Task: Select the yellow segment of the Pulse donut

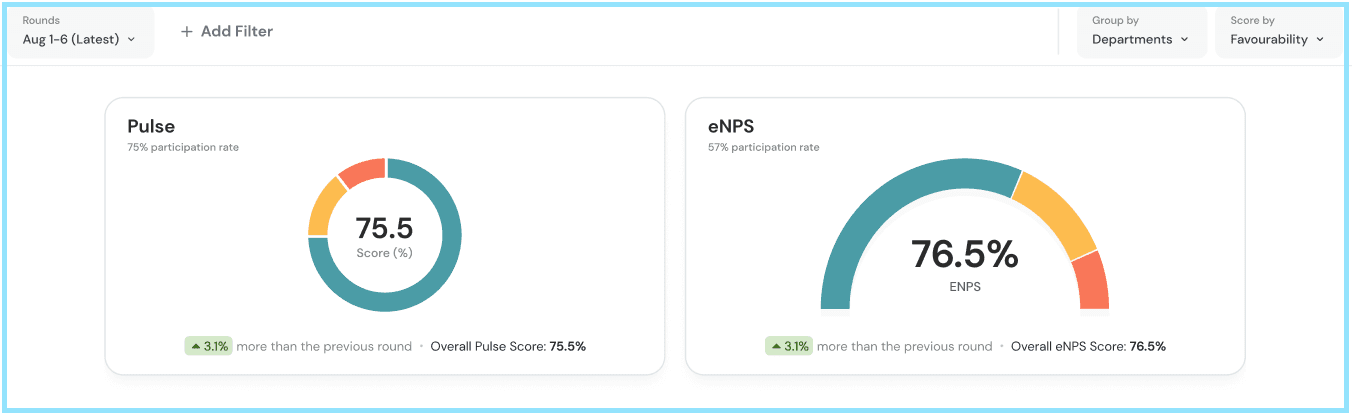Action: pyautogui.click(x=323, y=207)
